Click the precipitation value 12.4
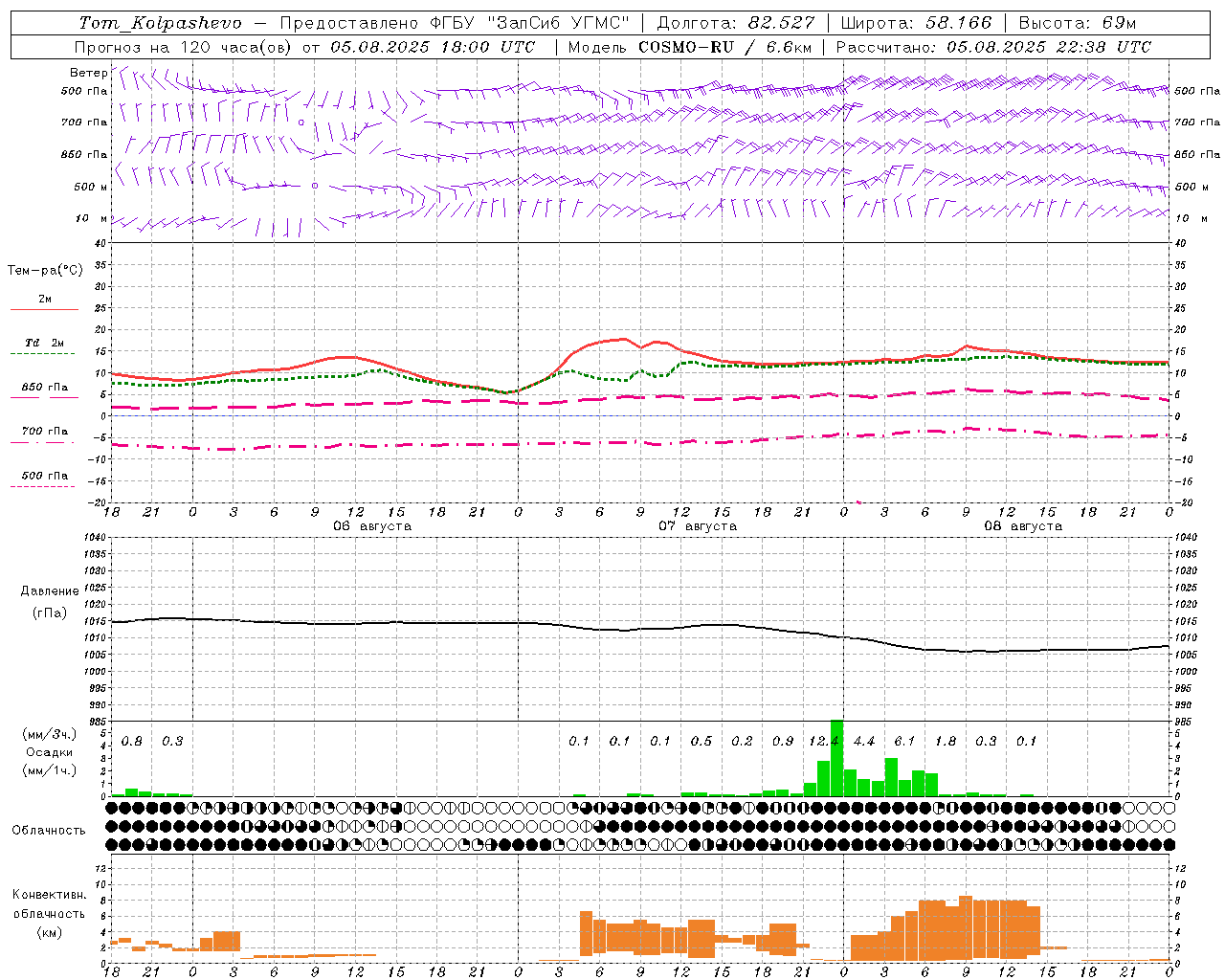The width and height of the screenshot is (1225, 980). point(823,742)
